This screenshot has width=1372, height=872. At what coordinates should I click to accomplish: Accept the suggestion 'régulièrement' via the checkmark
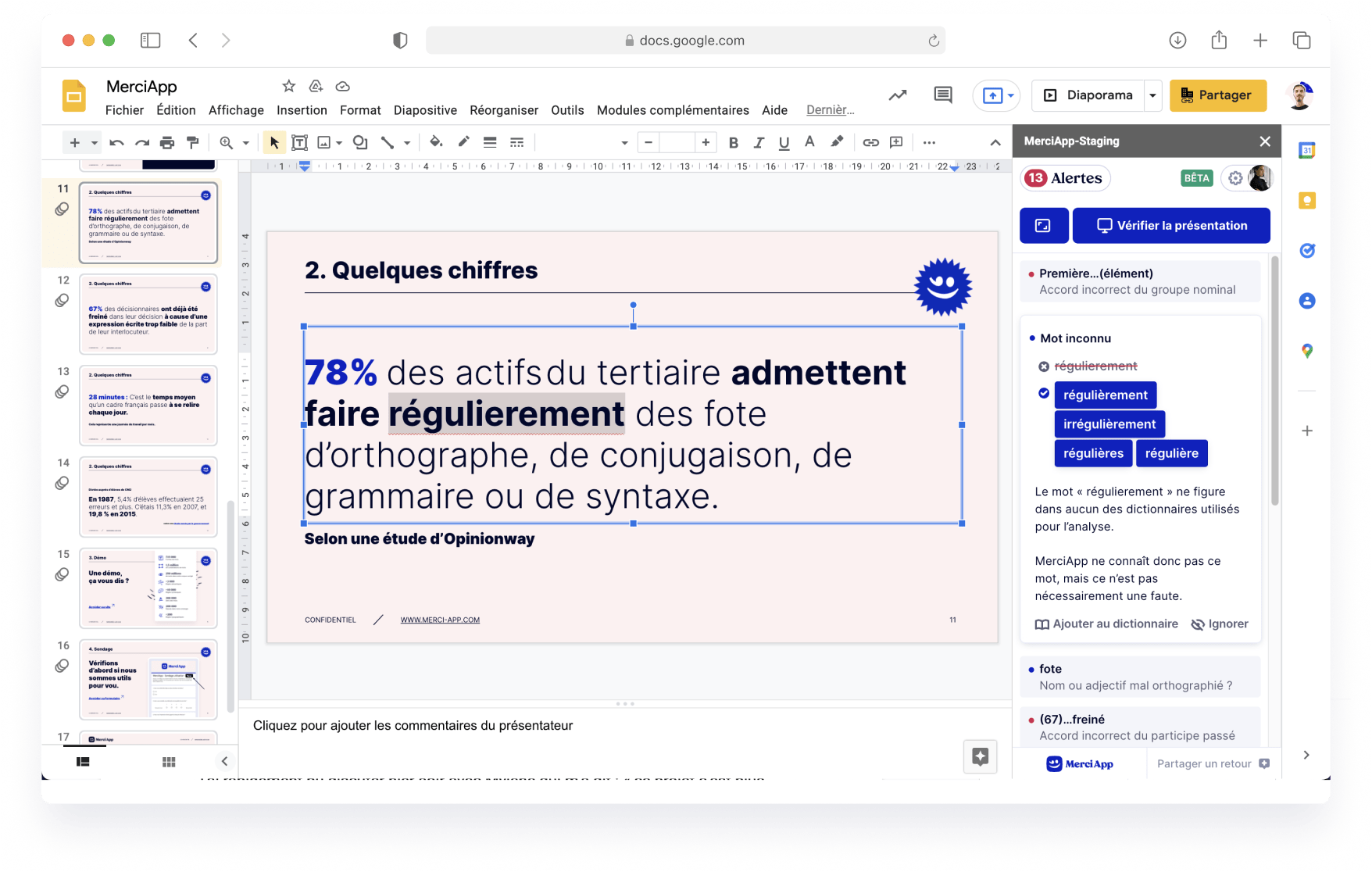pyautogui.click(x=1043, y=395)
